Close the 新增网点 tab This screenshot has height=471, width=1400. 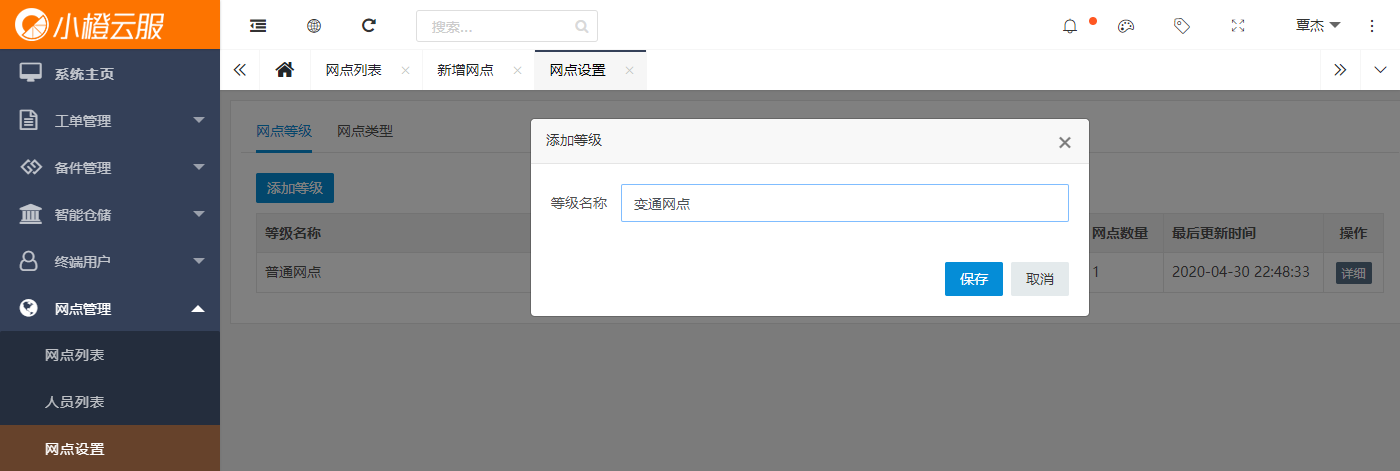[517, 71]
